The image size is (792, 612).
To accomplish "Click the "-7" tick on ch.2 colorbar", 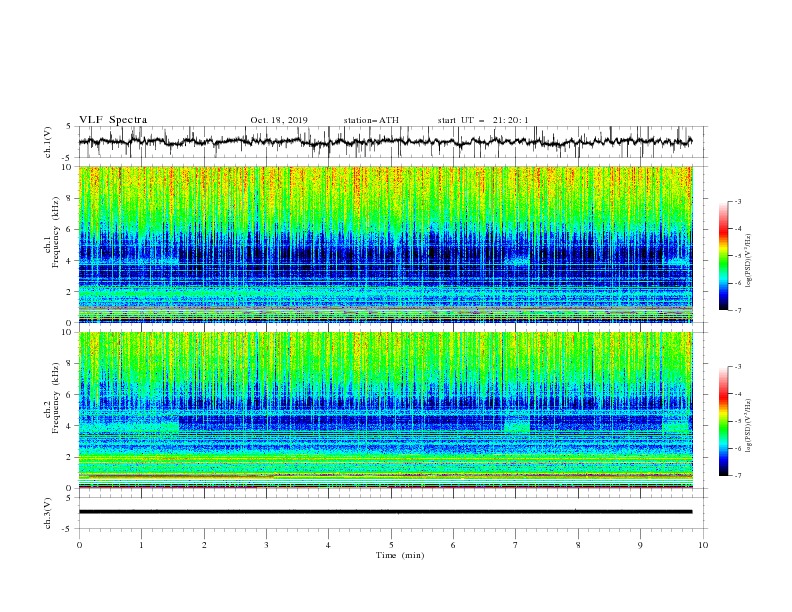I will click(738, 476).
